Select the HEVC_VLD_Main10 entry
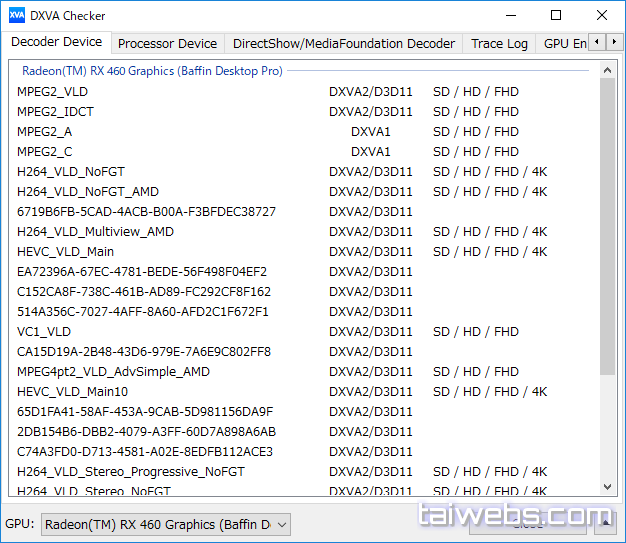 [72, 391]
